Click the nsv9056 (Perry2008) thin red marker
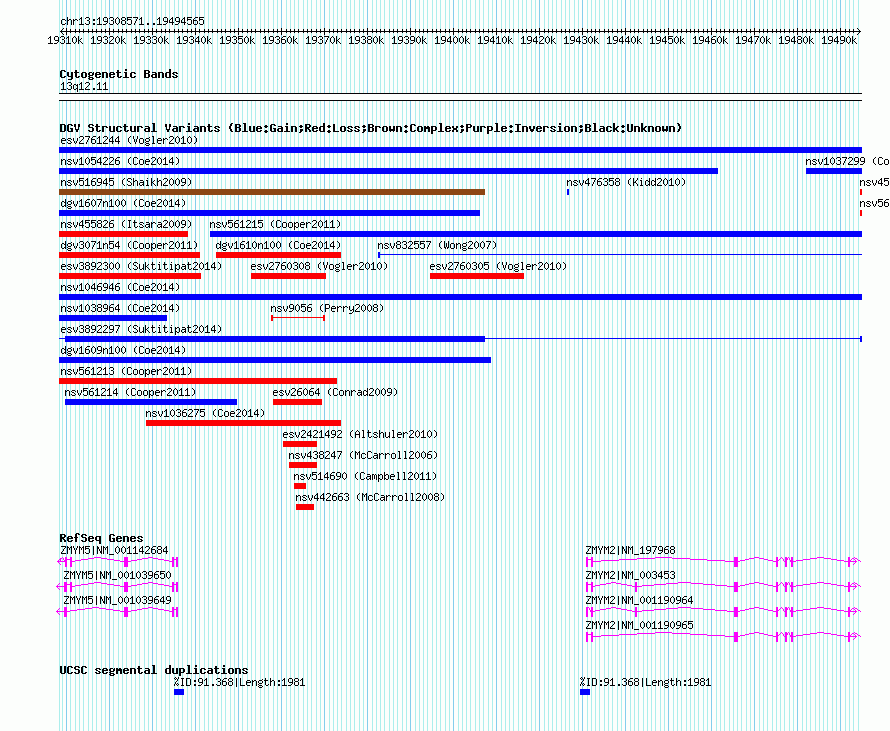Image resolution: width=890 pixels, height=731 pixels. coord(298,318)
